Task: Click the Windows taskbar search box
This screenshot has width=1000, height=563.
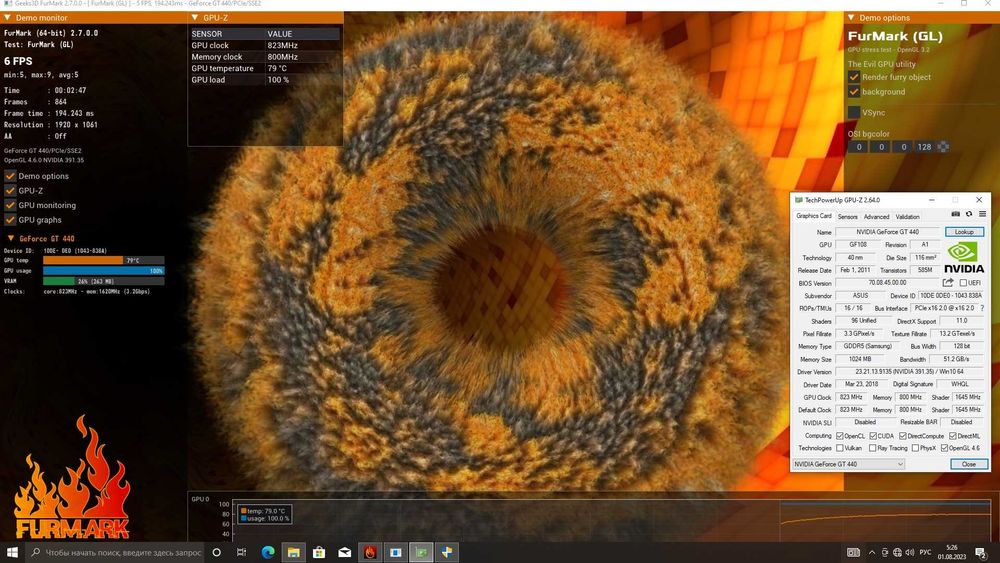Action: click(x=115, y=552)
